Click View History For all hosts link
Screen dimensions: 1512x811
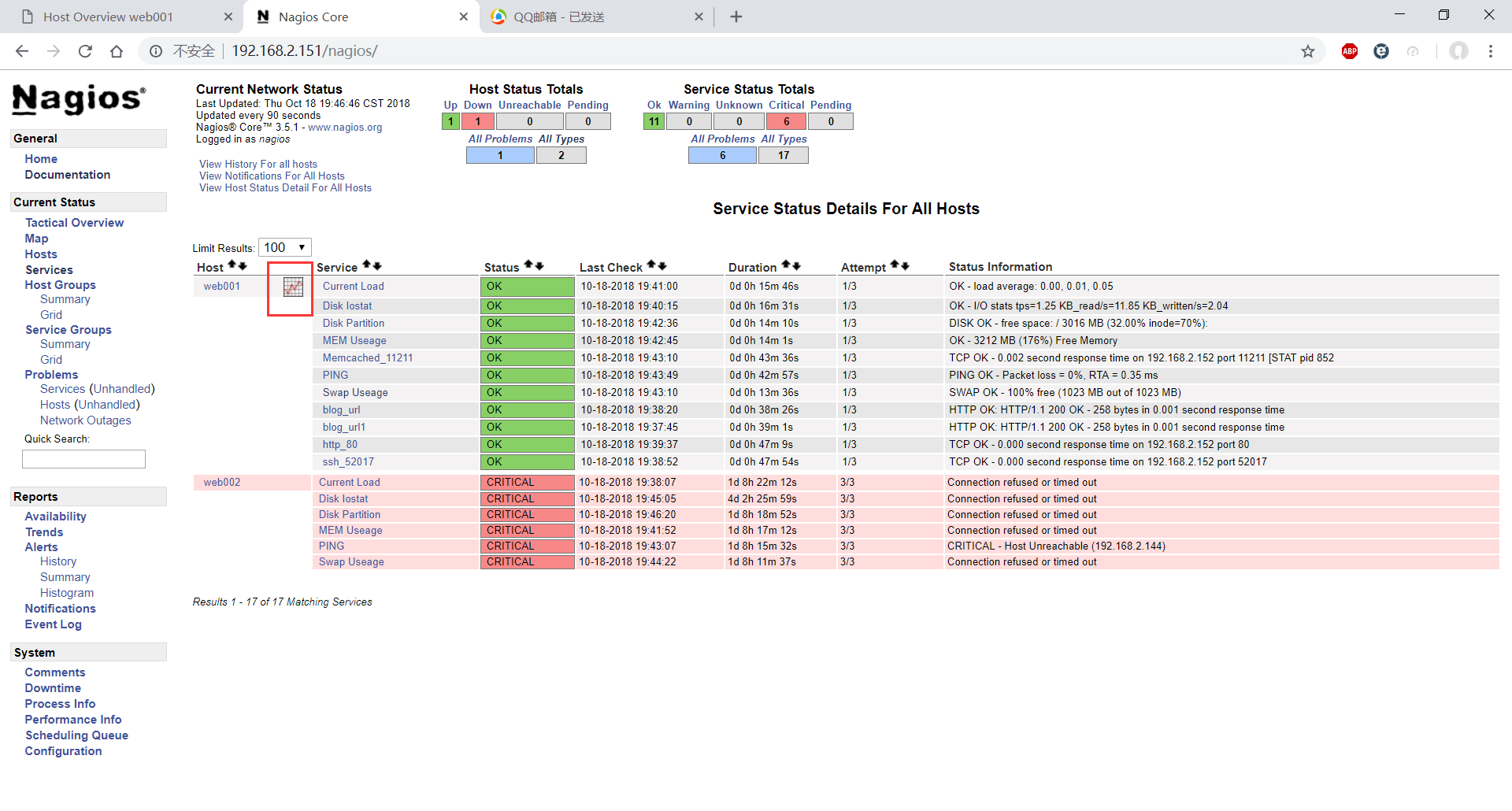click(x=258, y=165)
